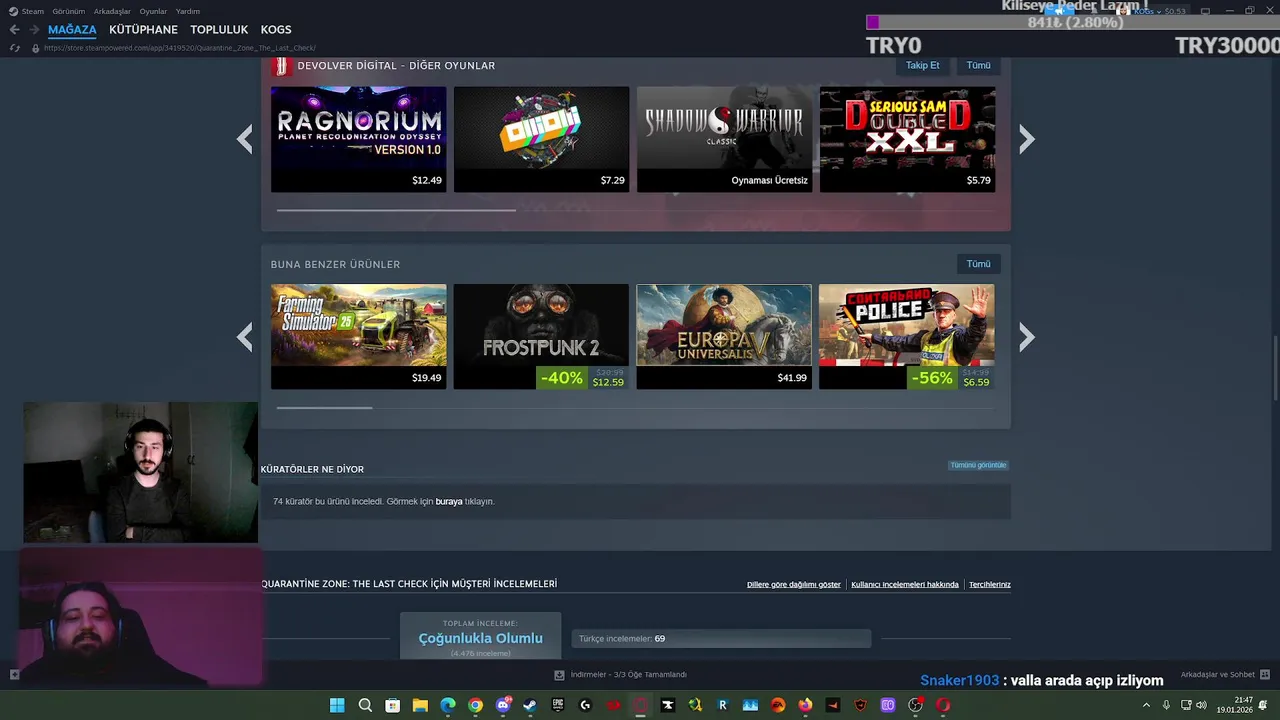The image size is (1280, 720).
Task: Open Rockstar Games Launcher from taskbar
Action: pyautogui.click(x=723, y=705)
